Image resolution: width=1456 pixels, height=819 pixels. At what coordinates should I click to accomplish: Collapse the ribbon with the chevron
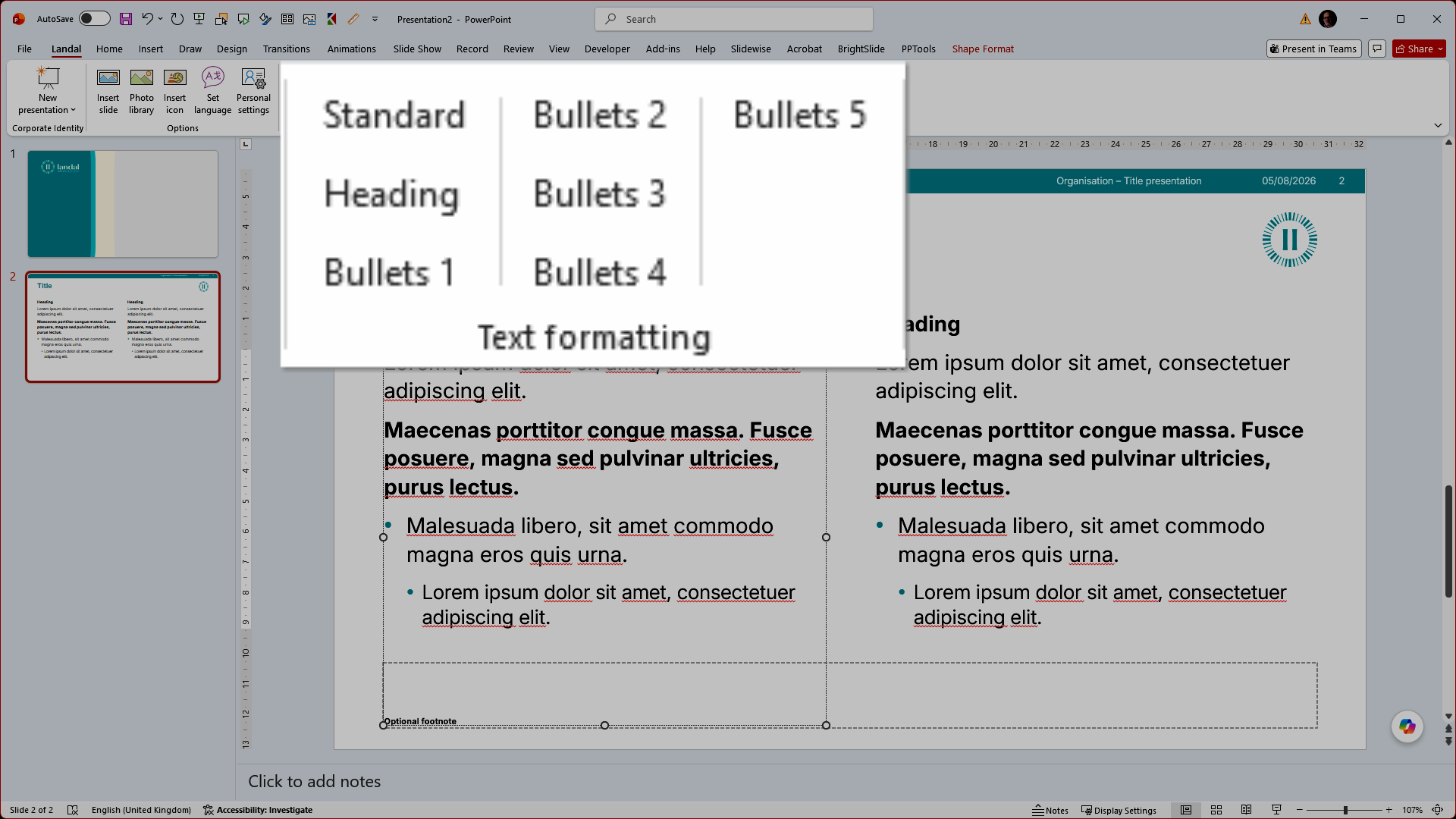pyautogui.click(x=1438, y=125)
